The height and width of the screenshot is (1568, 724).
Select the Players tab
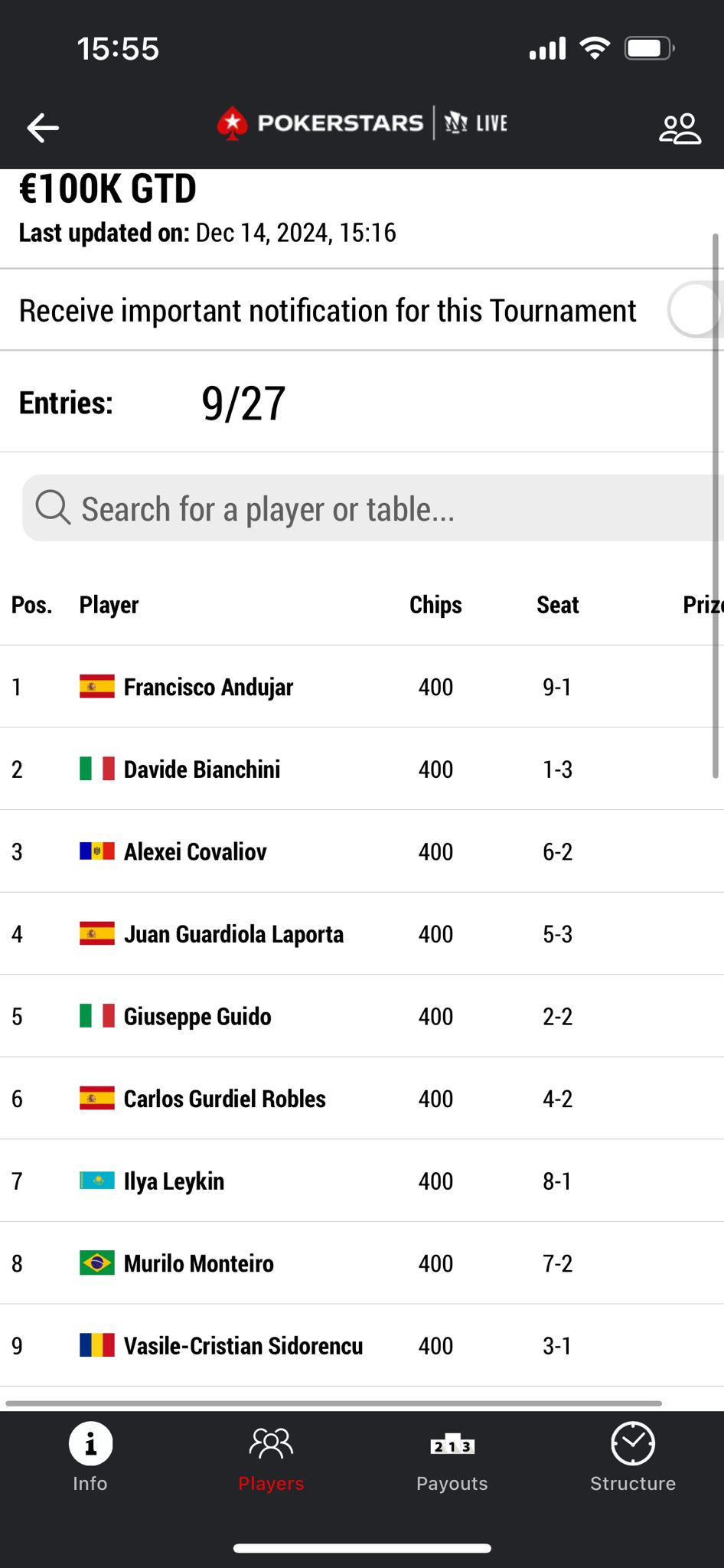271,1459
